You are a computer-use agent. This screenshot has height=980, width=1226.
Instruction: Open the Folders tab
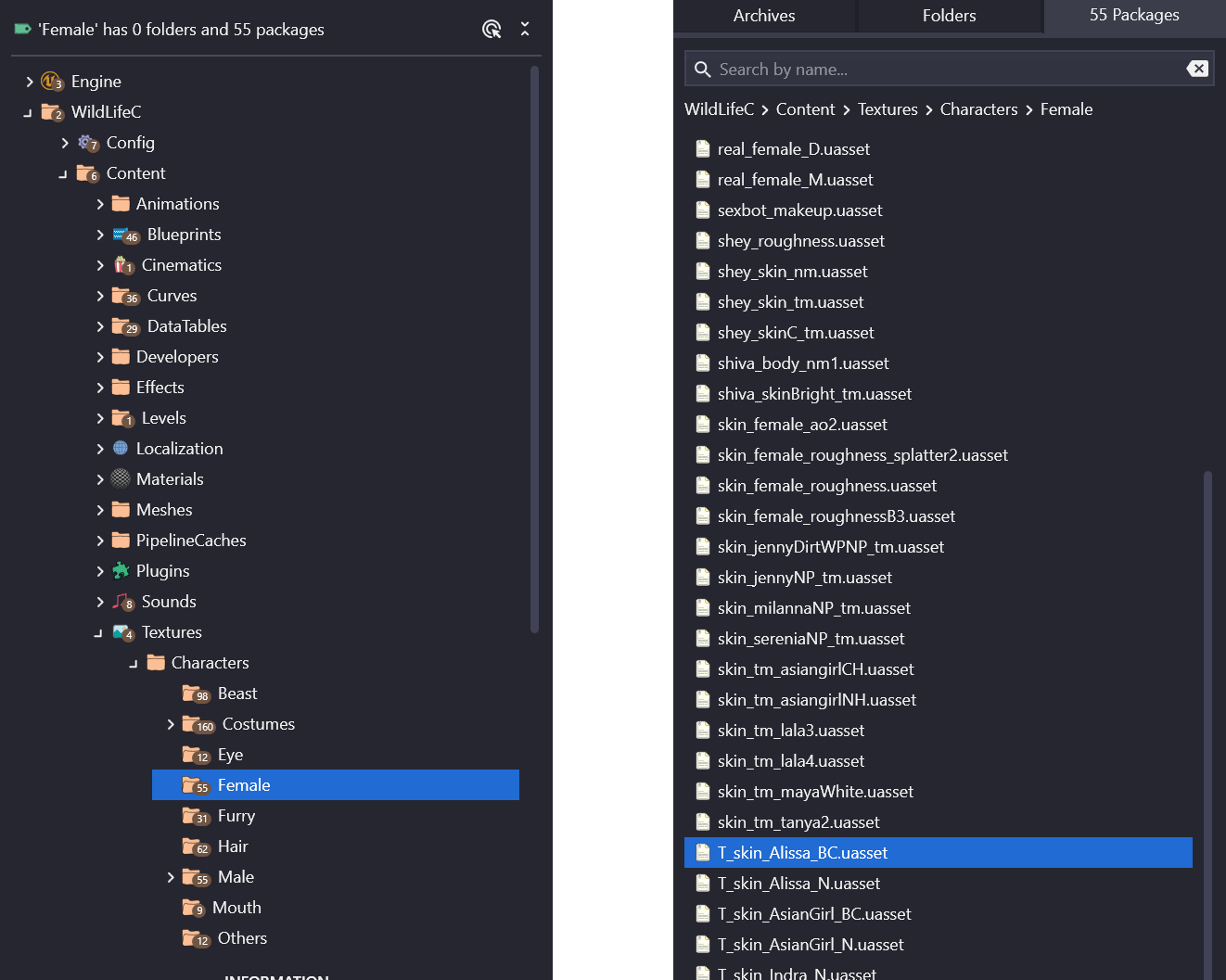coord(949,16)
